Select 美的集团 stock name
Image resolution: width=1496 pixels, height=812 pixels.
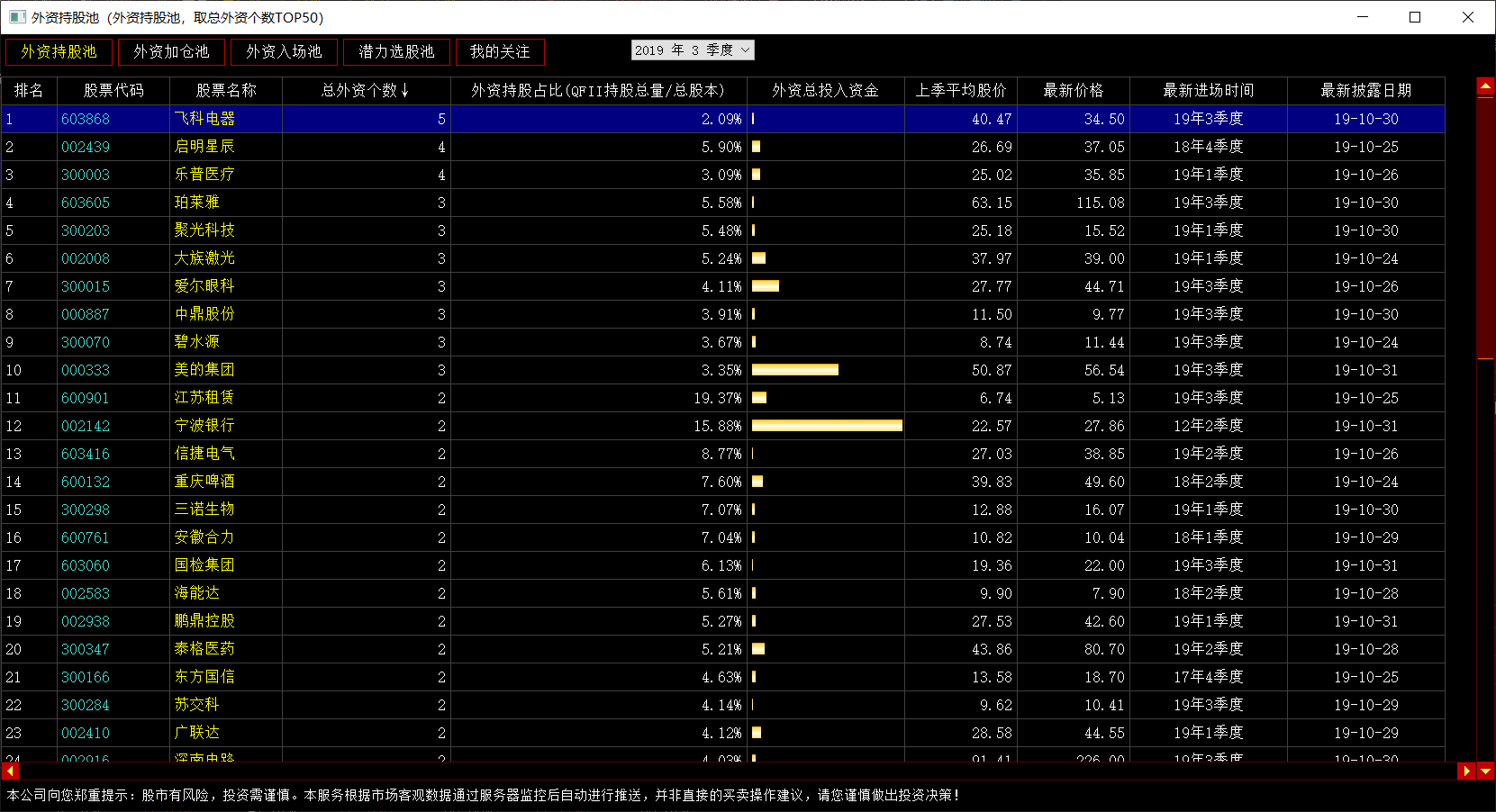(x=204, y=370)
